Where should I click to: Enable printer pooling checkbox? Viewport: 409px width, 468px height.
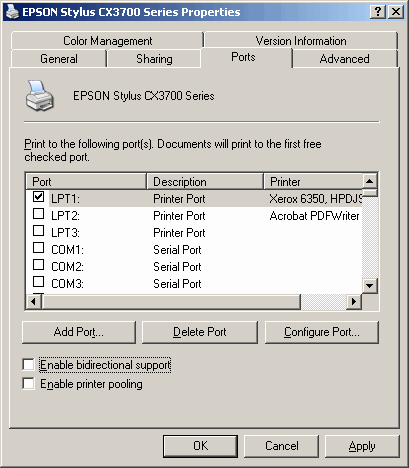coord(28,383)
